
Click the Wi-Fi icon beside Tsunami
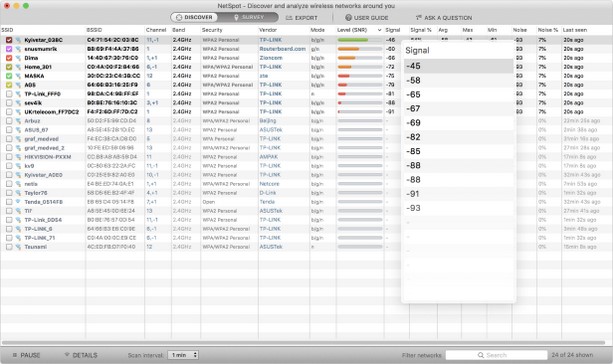tap(18, 247)
